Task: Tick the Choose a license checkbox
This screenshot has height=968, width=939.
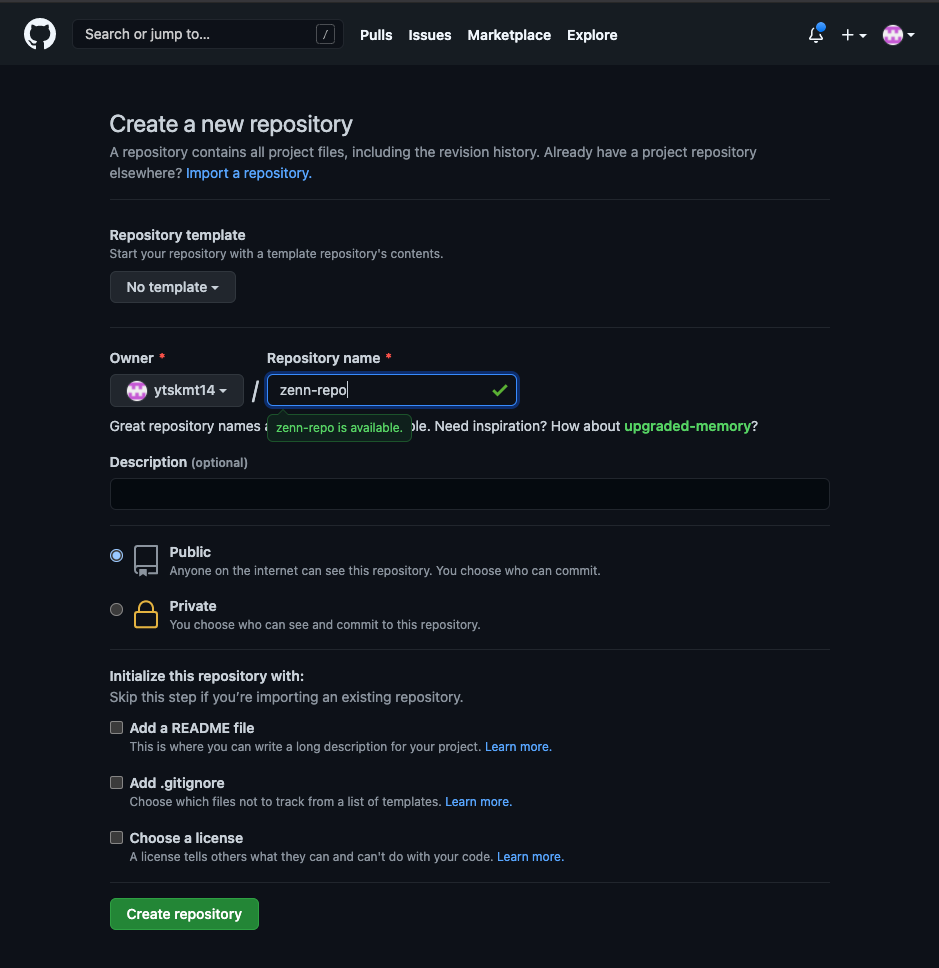Action: (117, 838)
